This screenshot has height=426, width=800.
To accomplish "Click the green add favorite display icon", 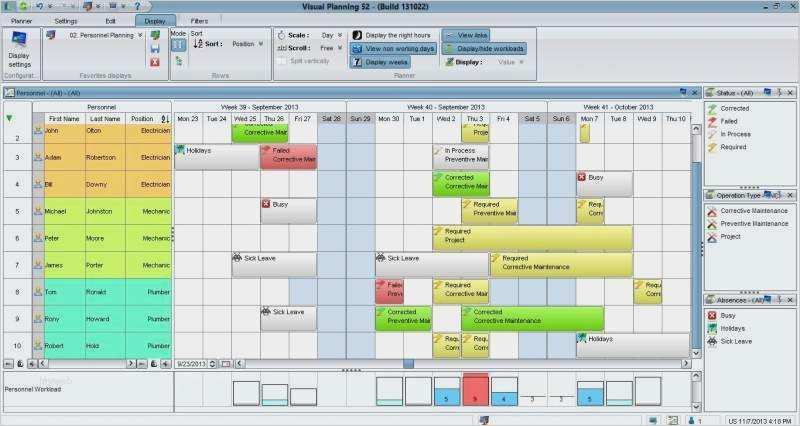I will click(155, 35).
